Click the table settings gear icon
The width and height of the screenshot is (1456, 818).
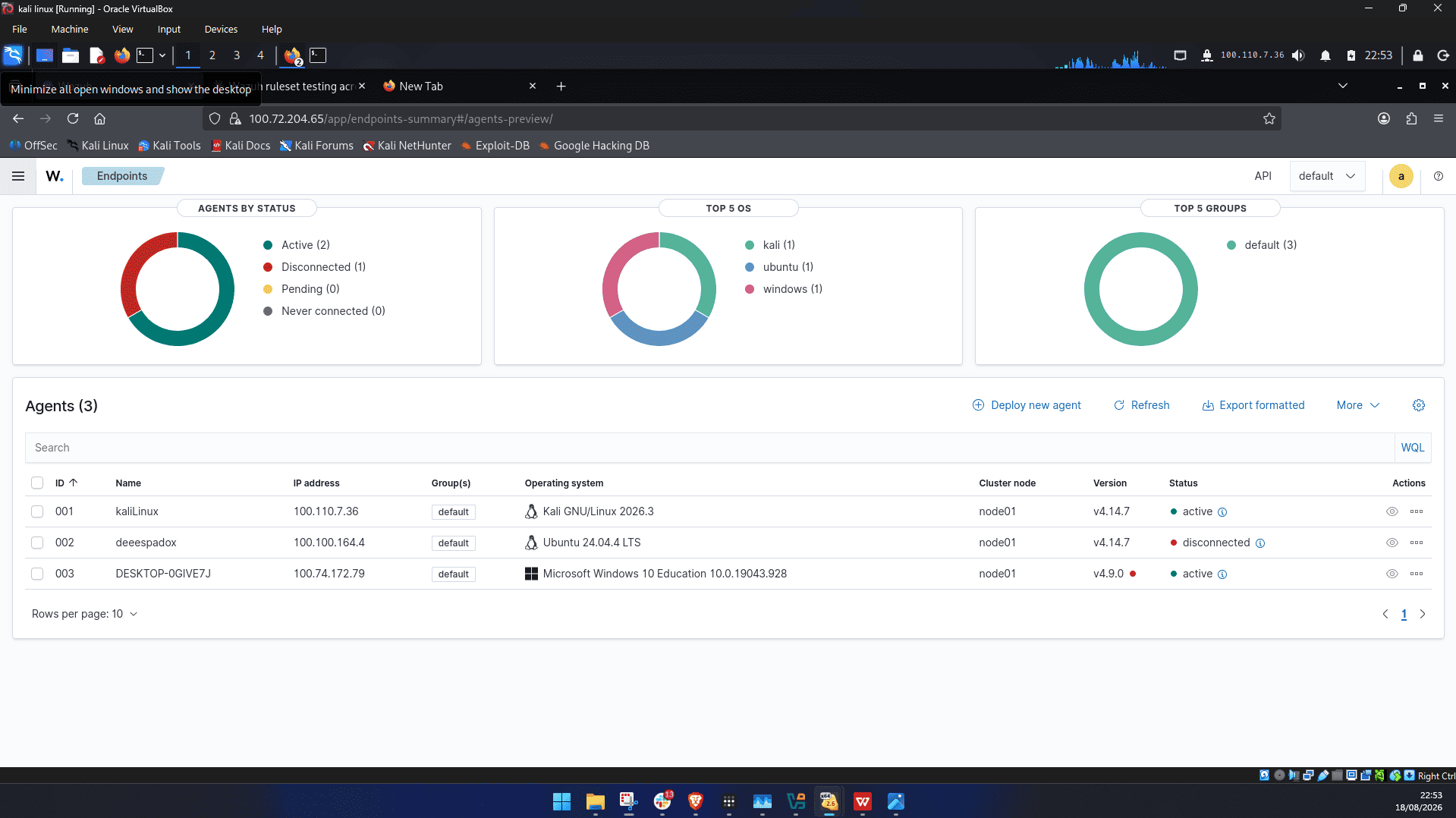(1418, 405)
